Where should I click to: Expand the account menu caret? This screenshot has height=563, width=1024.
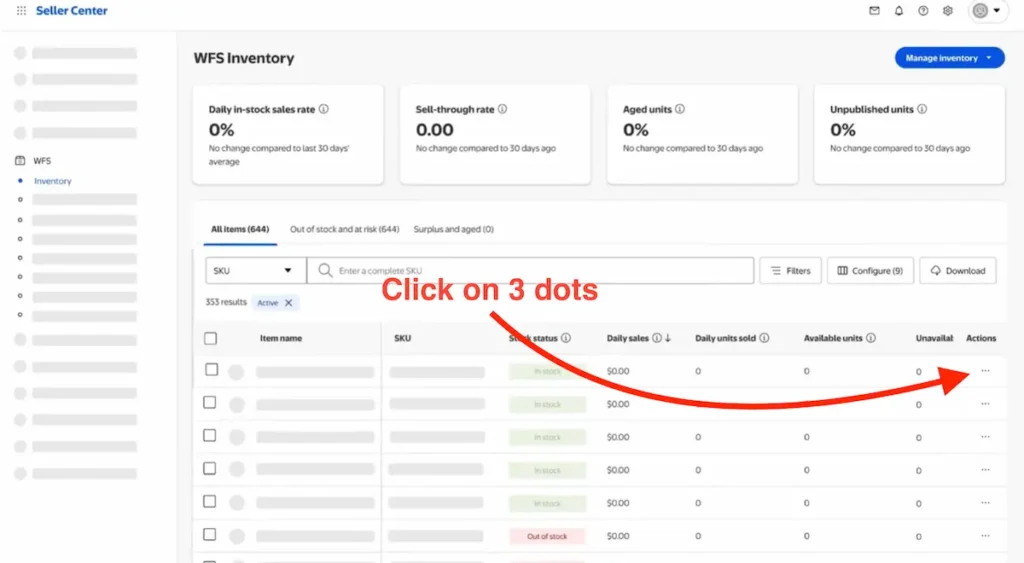pyautogui.click(x=997, y=10)
